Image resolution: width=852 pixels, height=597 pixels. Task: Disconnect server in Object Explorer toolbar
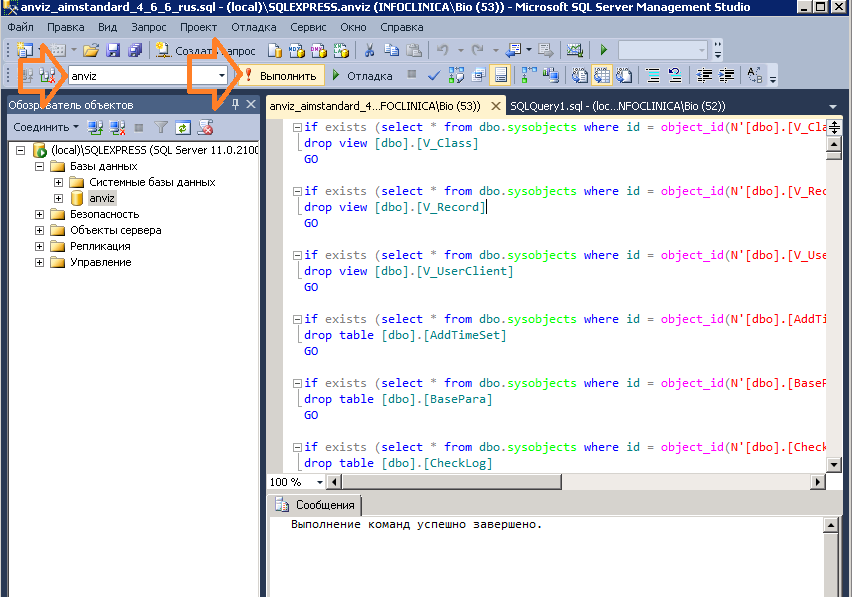pyautogui.click(x=117, y=128)
